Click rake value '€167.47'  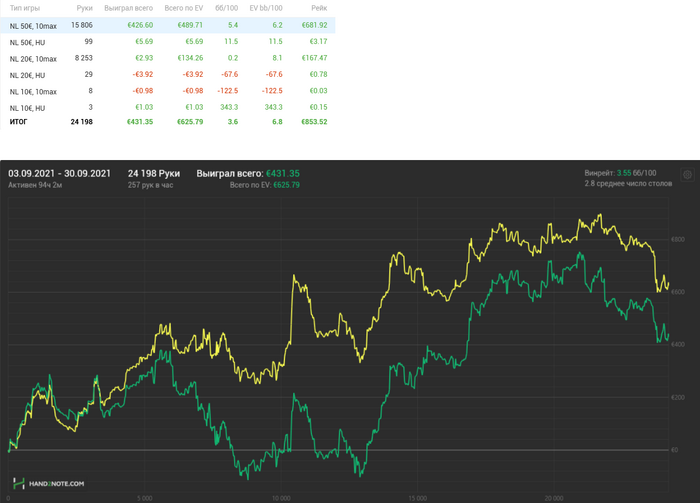coord(314,58)
